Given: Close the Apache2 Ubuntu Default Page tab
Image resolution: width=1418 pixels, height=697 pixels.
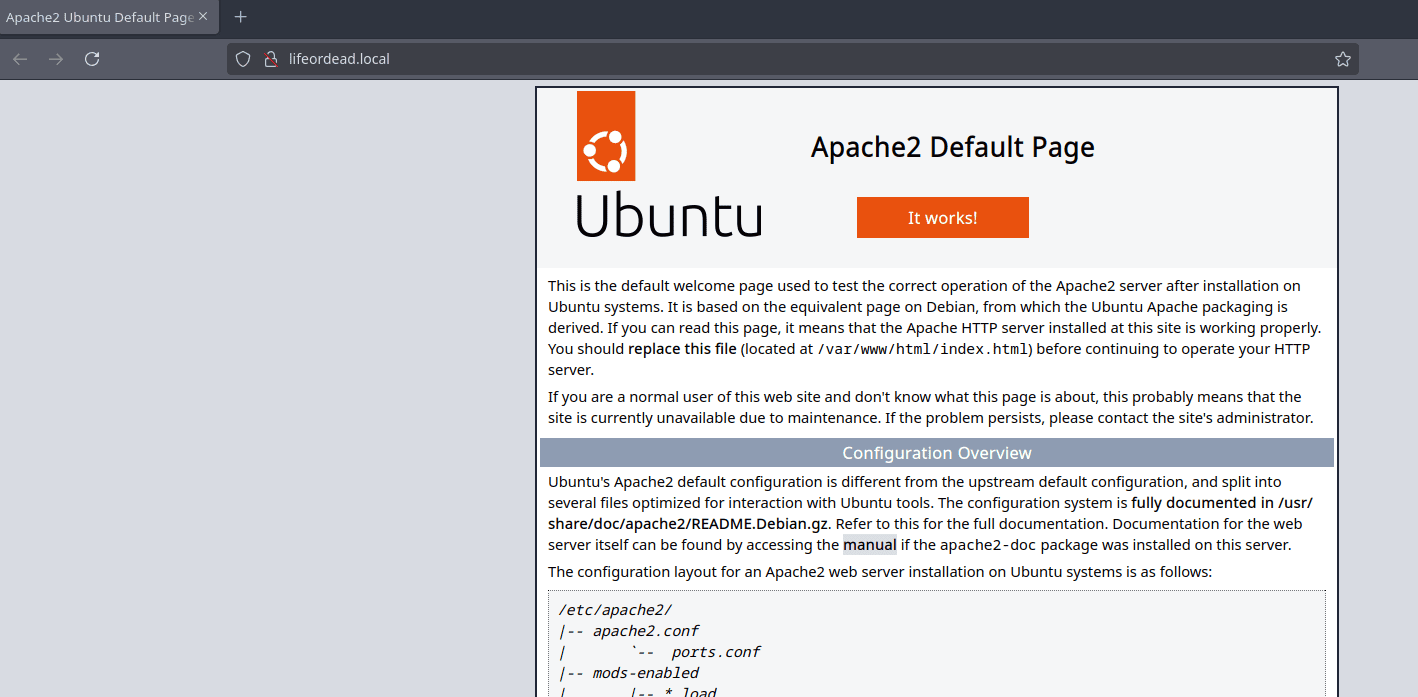Looking at the screenshot, I should tap(203, 17).
